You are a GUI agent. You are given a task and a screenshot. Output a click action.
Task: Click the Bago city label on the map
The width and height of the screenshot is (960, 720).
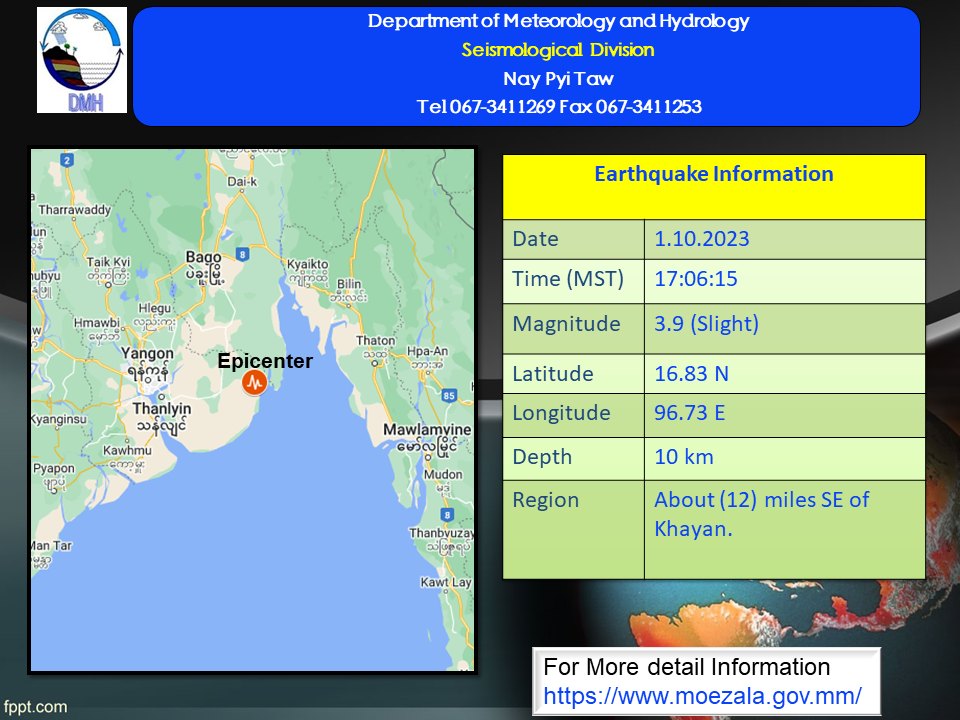(x=203, y=258)
